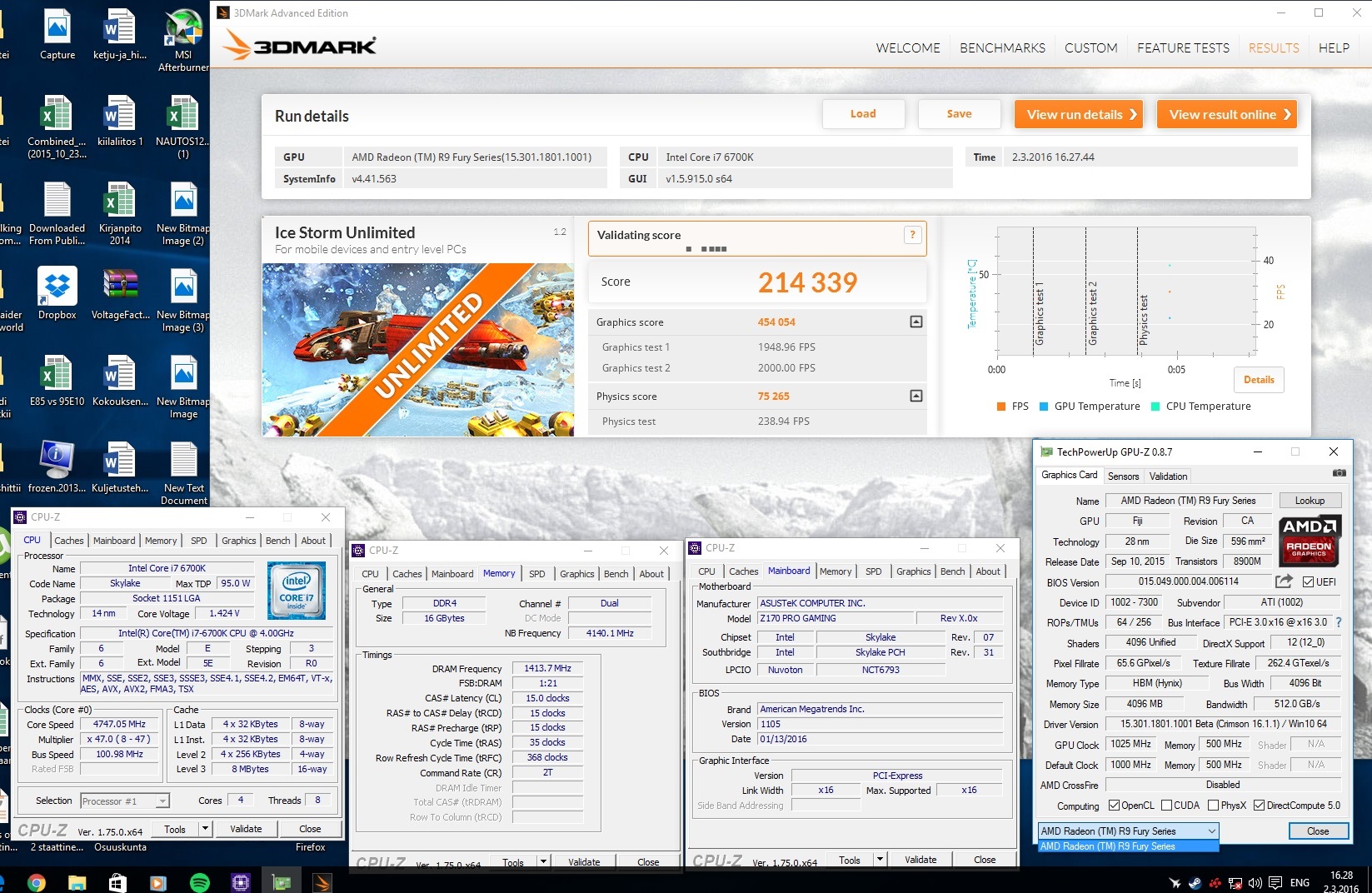Image resolution: width=1372 pixels, height=893 pixels.
Task: Open the Processor #1 selection dropdown in CPU-Z
Action: point(125,801)
